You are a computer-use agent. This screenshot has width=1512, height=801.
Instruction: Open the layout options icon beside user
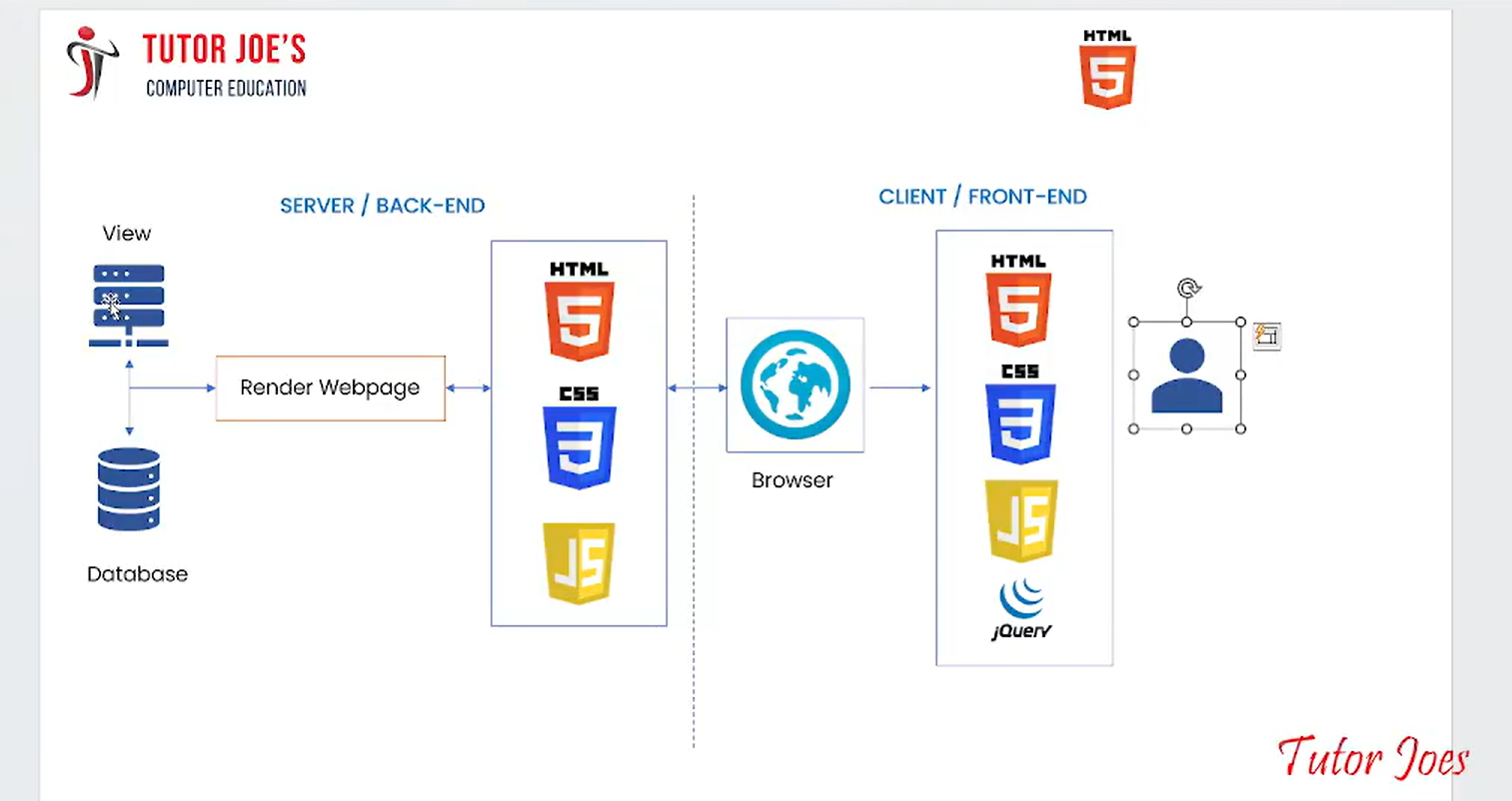(1266, 336)
